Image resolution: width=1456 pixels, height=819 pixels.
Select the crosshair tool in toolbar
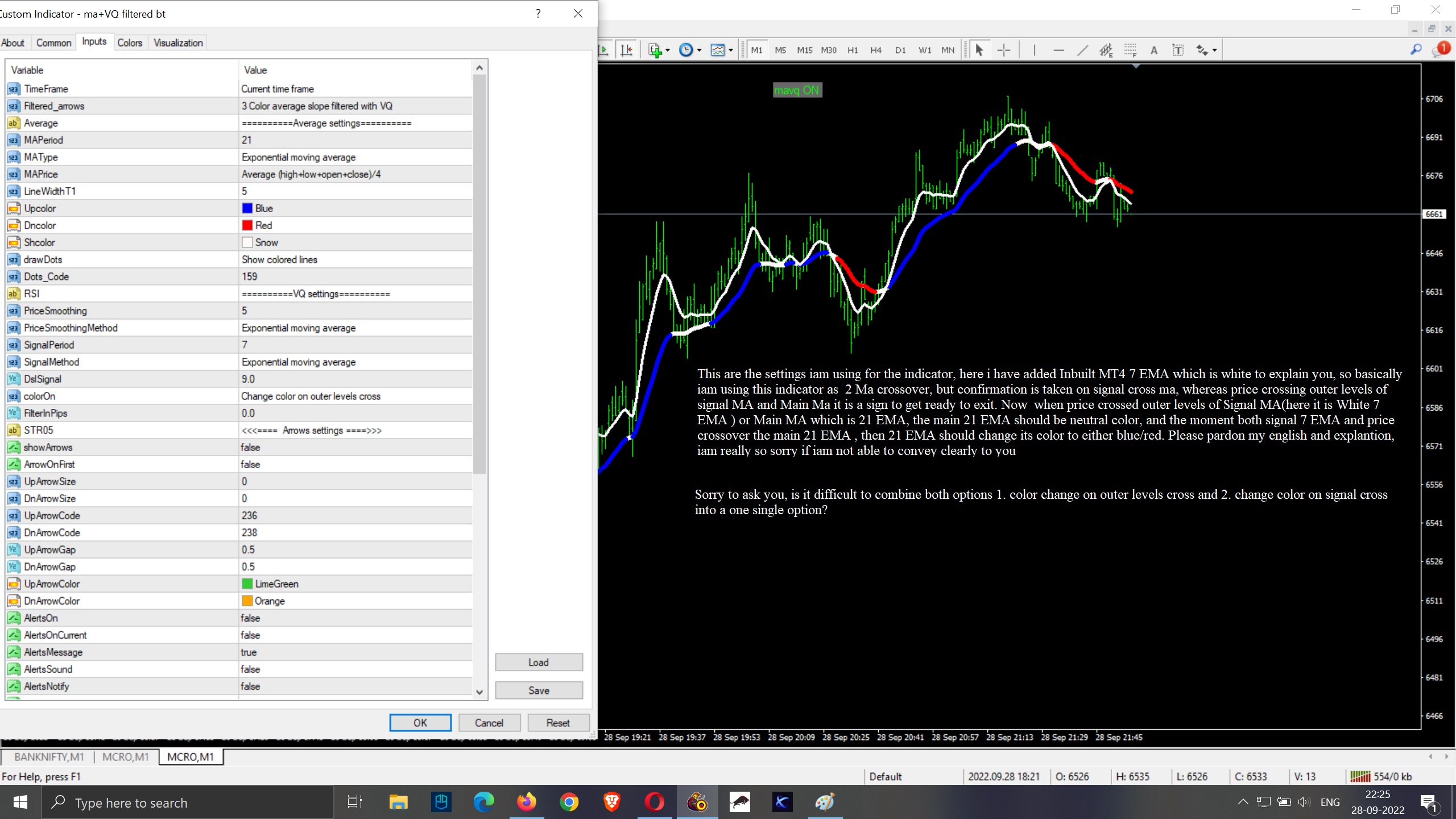[1004, 50]
